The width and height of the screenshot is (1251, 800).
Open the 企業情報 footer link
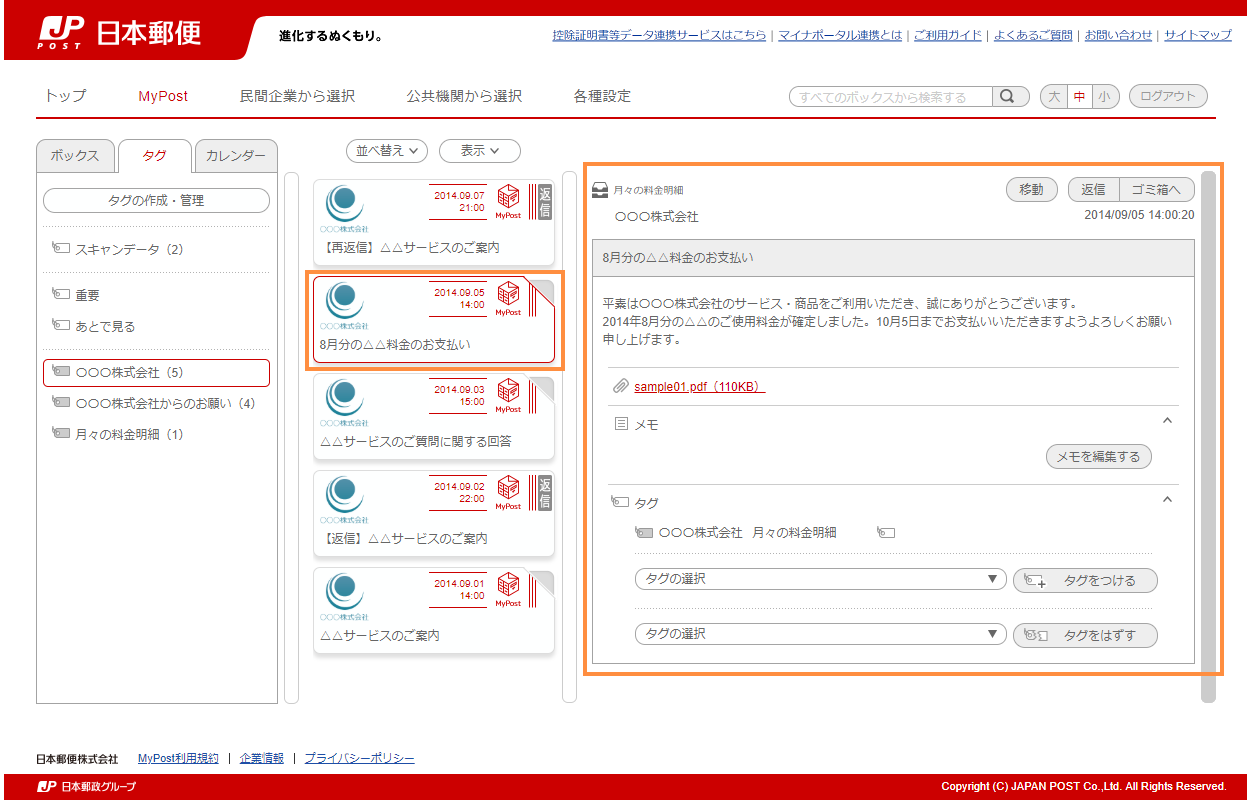pos(262,758)
